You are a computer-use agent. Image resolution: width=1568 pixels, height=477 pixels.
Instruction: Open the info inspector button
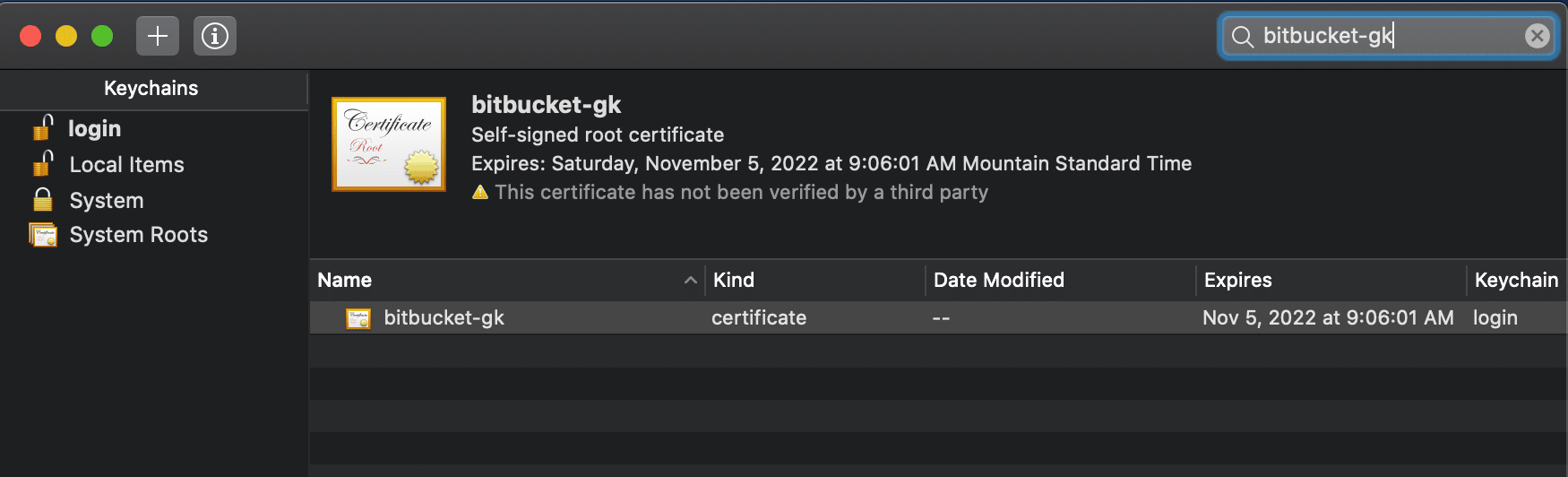click(215, 36)
